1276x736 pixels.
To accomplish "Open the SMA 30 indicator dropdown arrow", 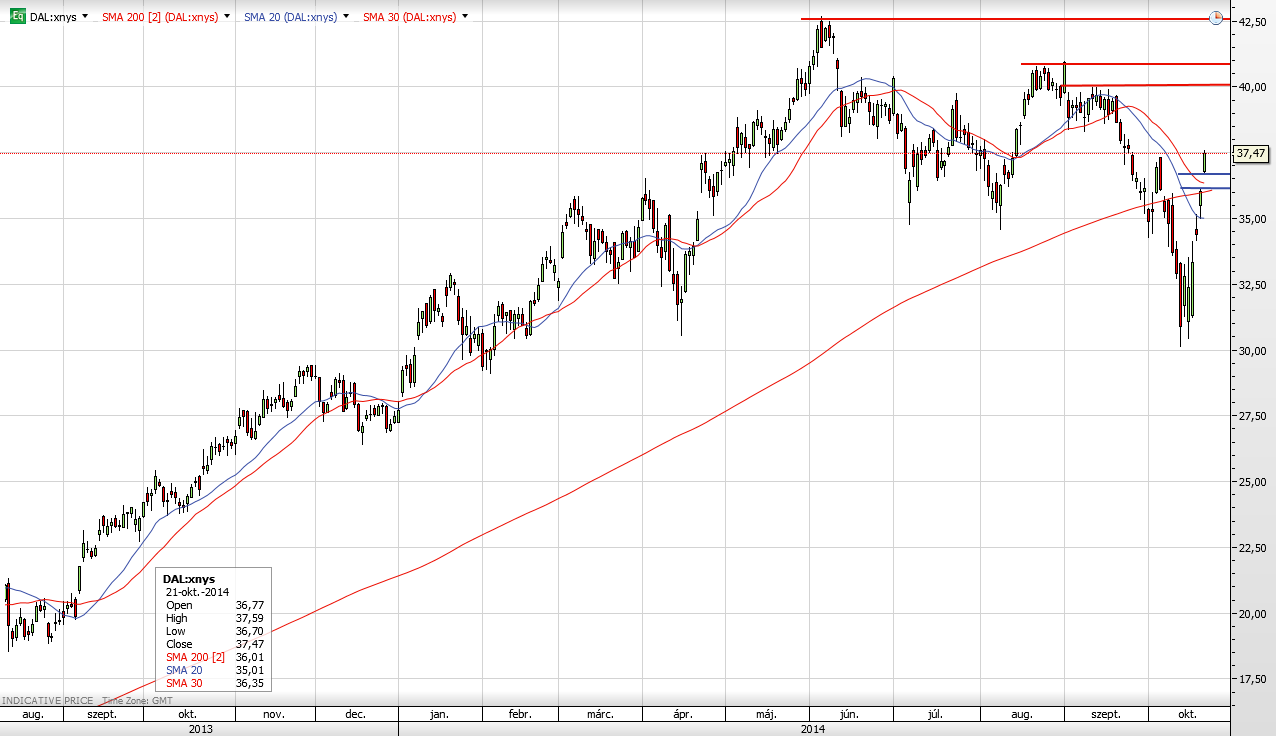I will coord(465,17).
